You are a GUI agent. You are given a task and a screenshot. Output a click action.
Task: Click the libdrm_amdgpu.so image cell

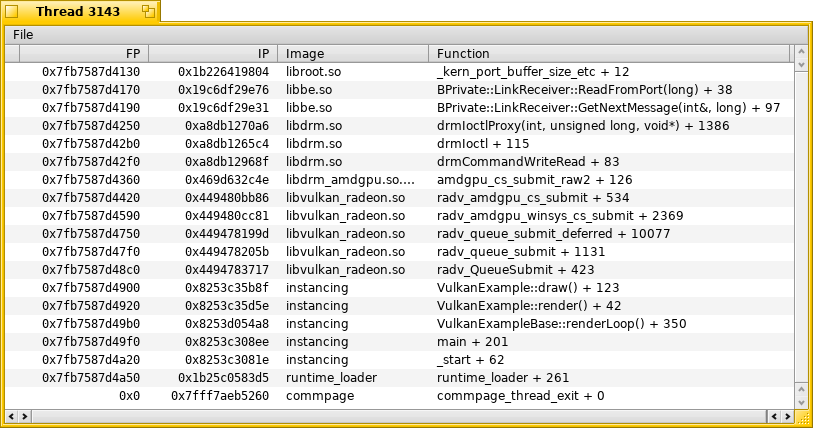pyautogui.click(x=350, y=180)
